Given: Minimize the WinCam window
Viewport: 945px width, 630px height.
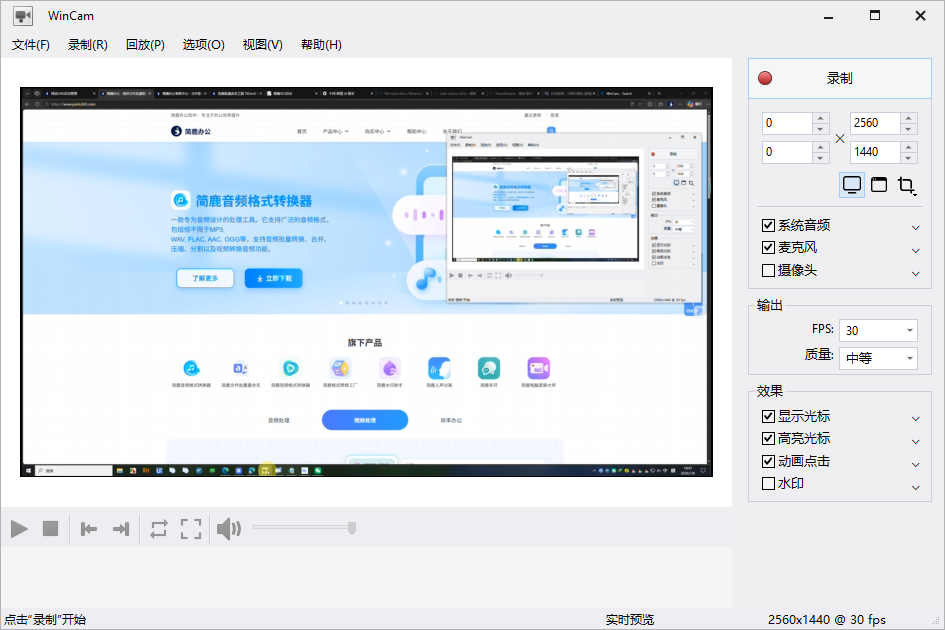Looking at the screenshot, I should click(x=829, y=16).
